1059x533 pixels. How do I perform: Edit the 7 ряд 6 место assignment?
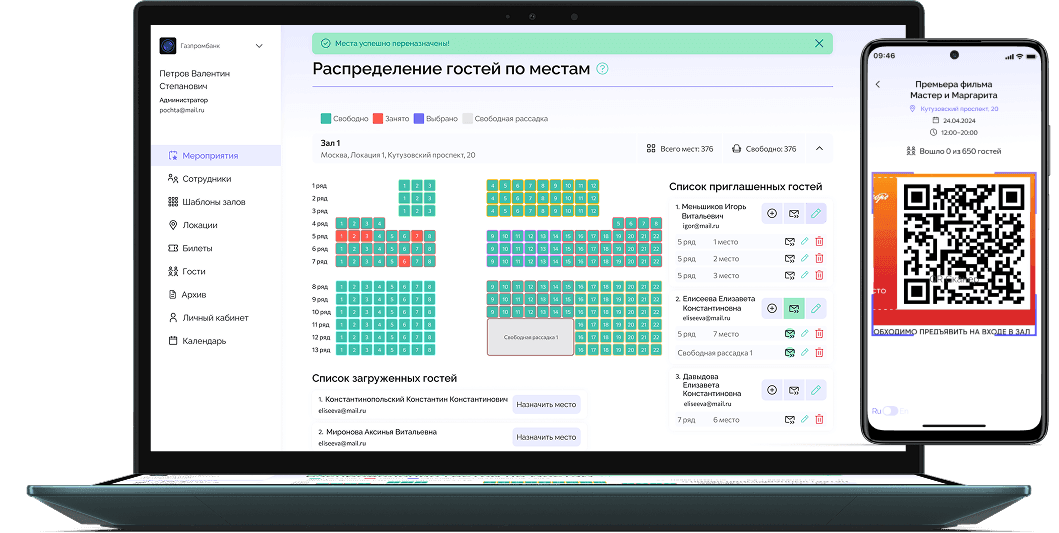click(x=804, y=420)
